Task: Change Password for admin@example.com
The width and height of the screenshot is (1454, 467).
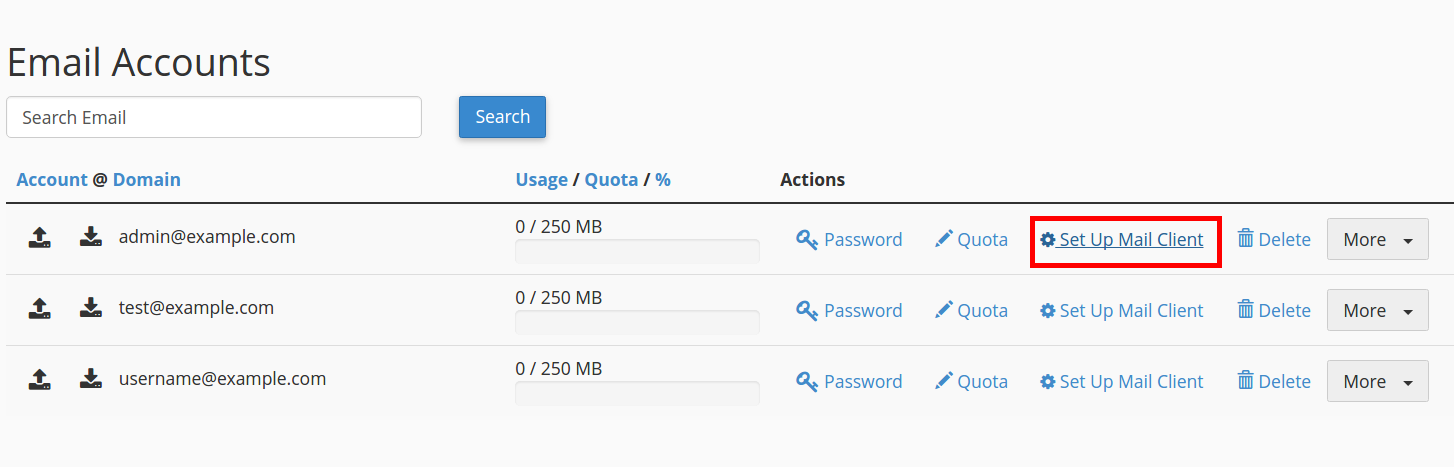Action: pyautogui.click(x=849, y=240)
